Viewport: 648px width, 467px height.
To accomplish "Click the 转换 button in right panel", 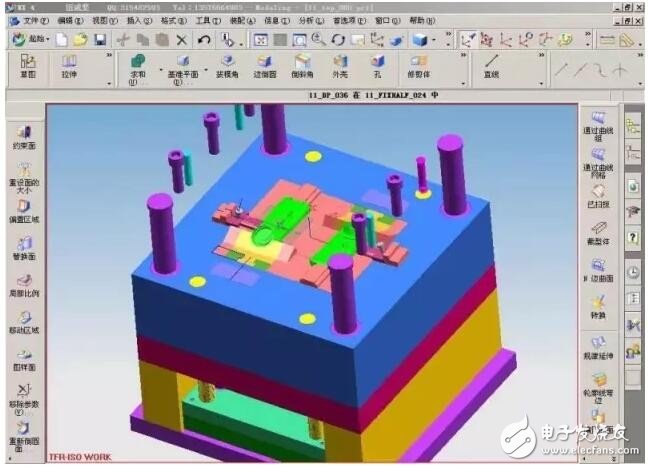I will [x=598, y=305].
